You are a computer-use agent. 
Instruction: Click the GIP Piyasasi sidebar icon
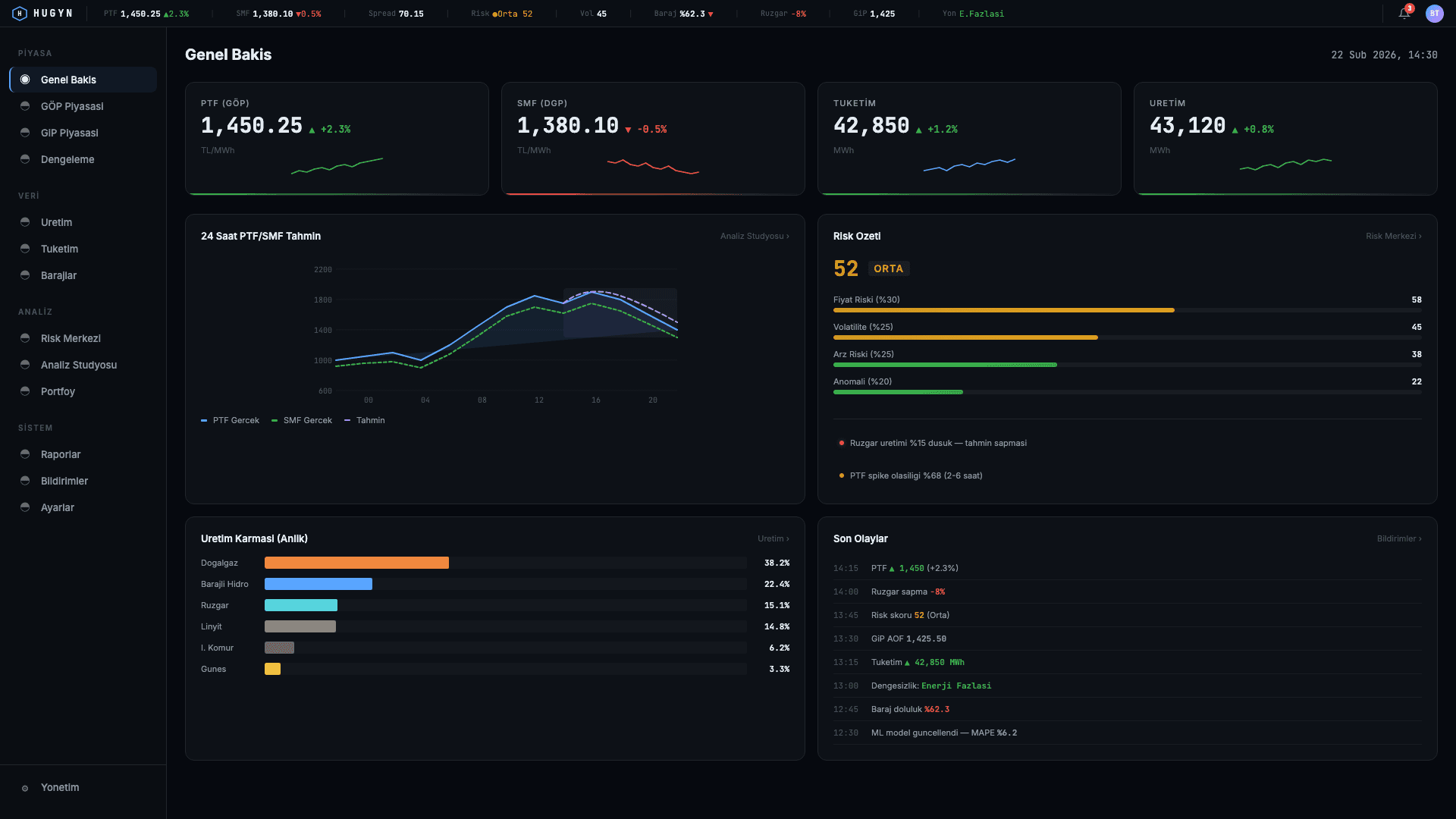click(x=25, y=133)
